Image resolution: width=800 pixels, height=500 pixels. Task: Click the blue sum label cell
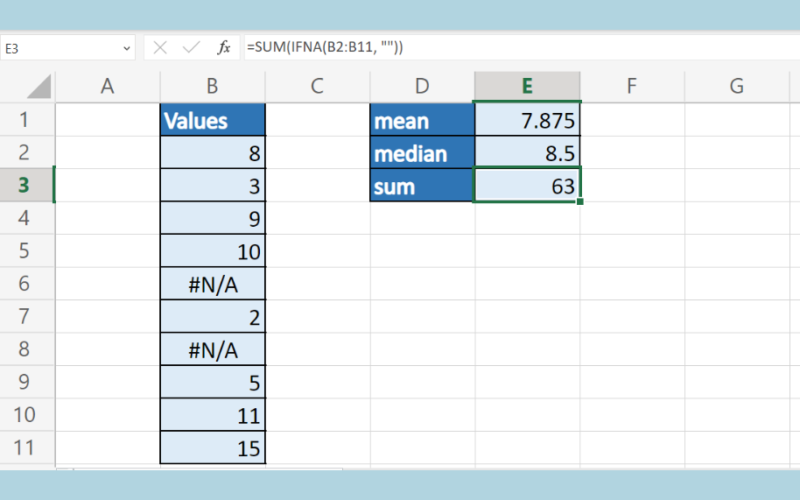[422, 186]
